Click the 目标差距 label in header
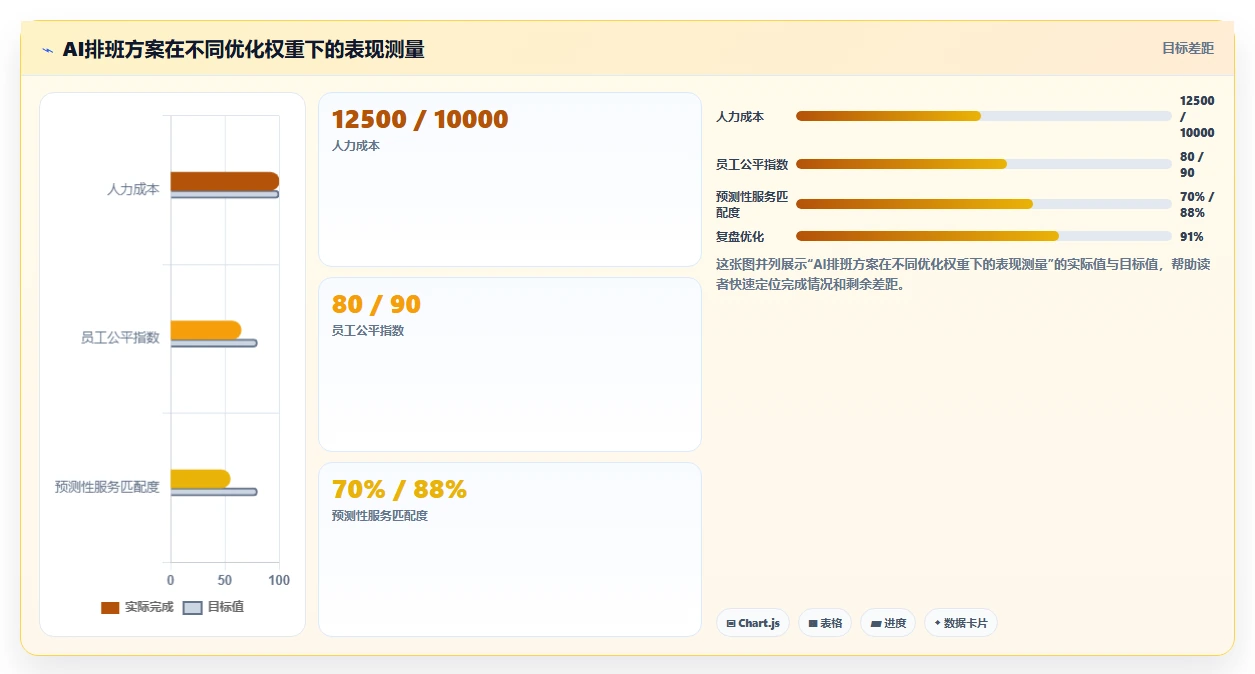1255x674 pixels. click(1188, 48)
